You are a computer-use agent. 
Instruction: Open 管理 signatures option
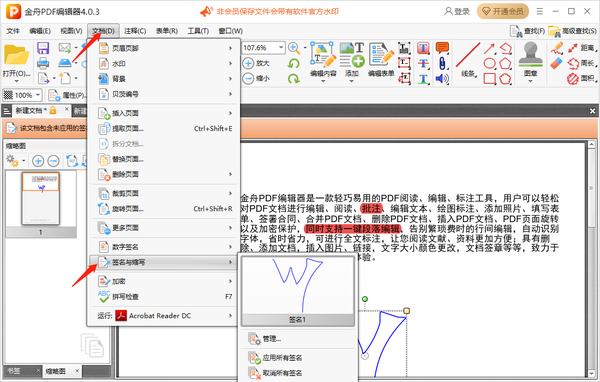pos(297,339)
